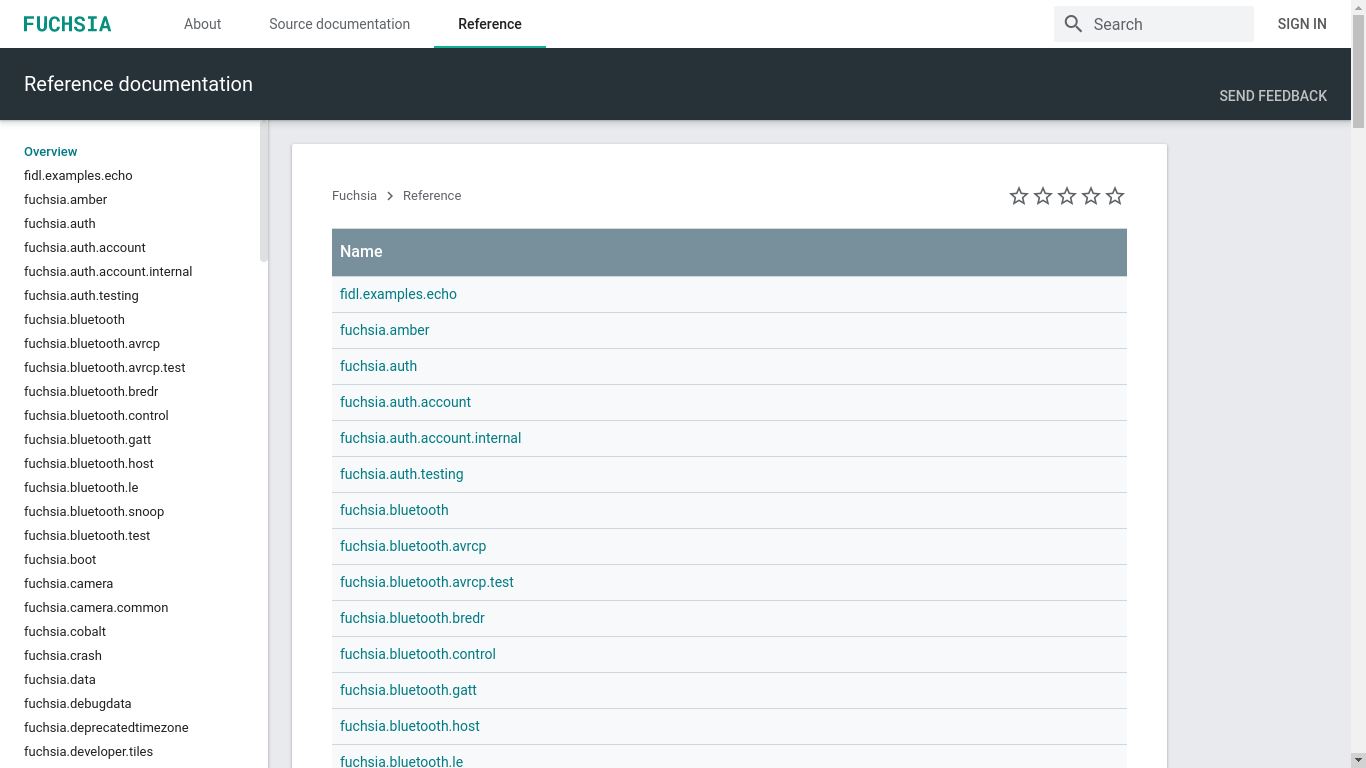Click fuchsia.auth link in the table
Image resolution: width=1366 pixels, height=768 pixels.
(378, 366)
